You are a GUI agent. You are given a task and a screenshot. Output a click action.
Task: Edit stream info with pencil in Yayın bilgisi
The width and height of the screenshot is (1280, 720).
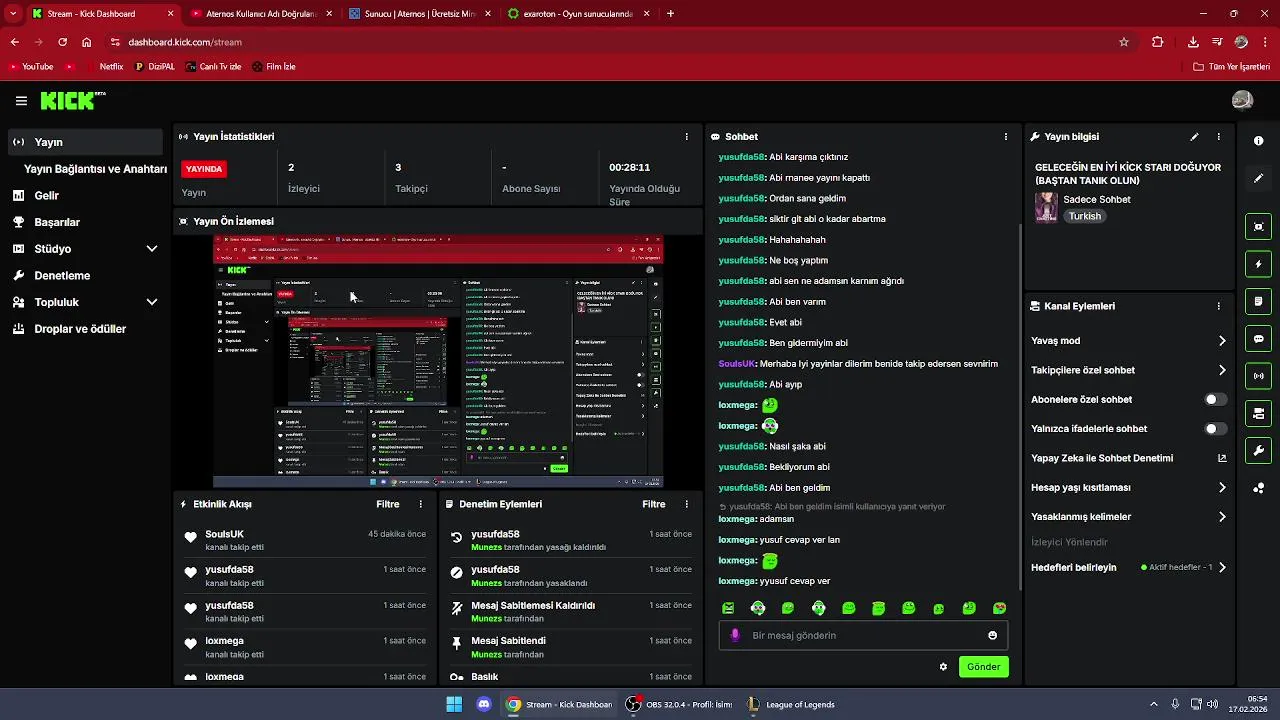(x=1194, y=136)
